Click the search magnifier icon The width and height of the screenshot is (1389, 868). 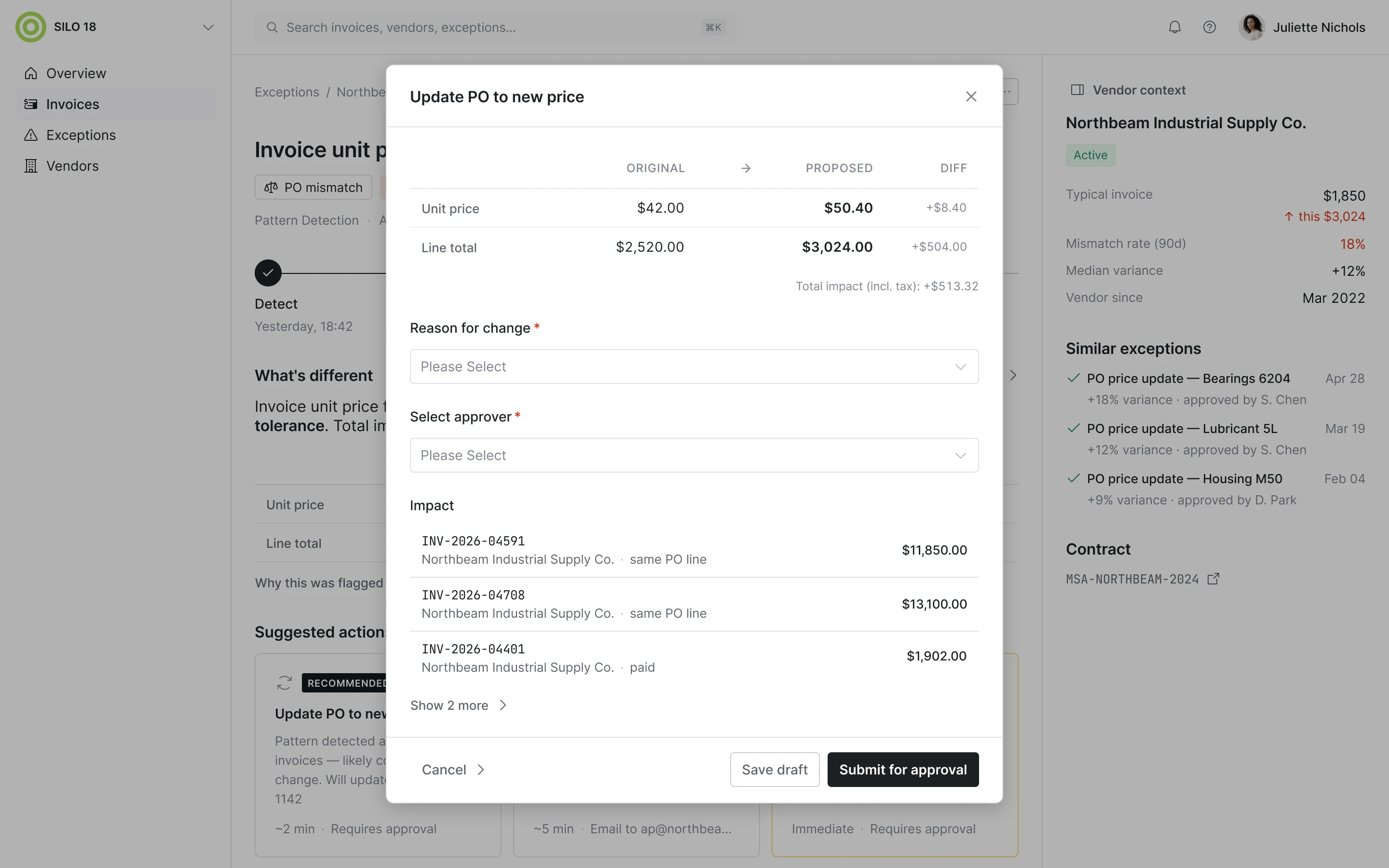pos(272,27)
